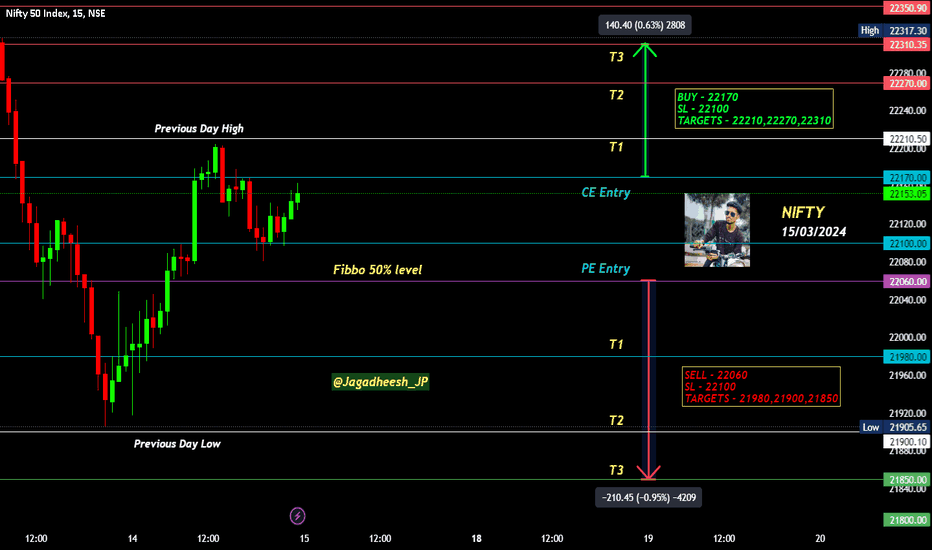
Task: Click the 22000.00 price scale value
Action: point(907,337)
